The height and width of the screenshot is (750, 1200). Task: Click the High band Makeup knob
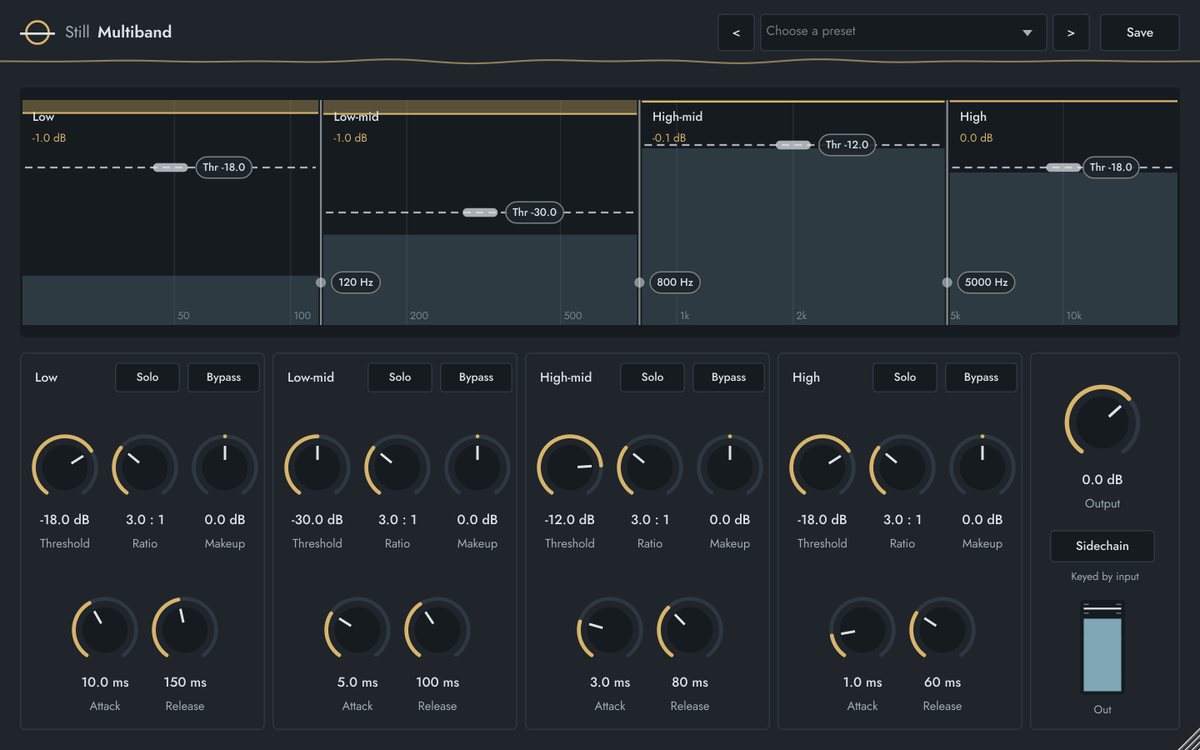point(982,467)
